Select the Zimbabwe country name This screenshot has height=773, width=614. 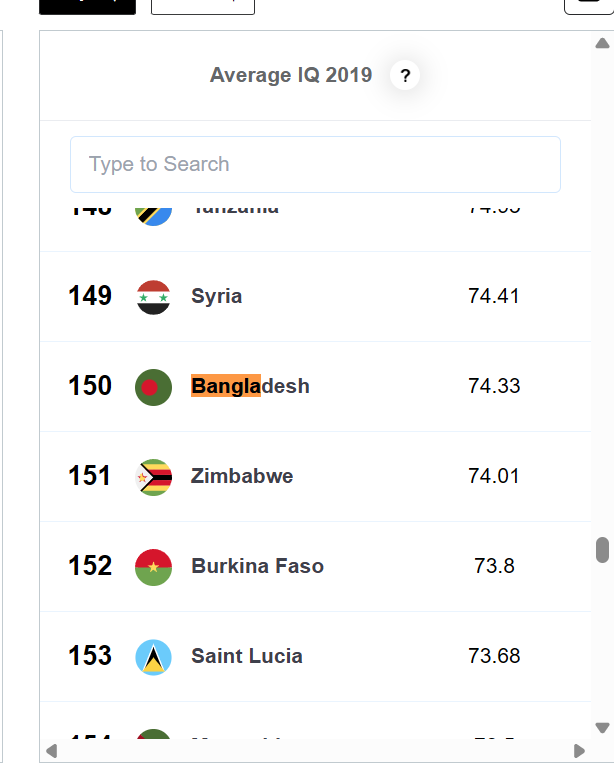click(x=242, y=476)
